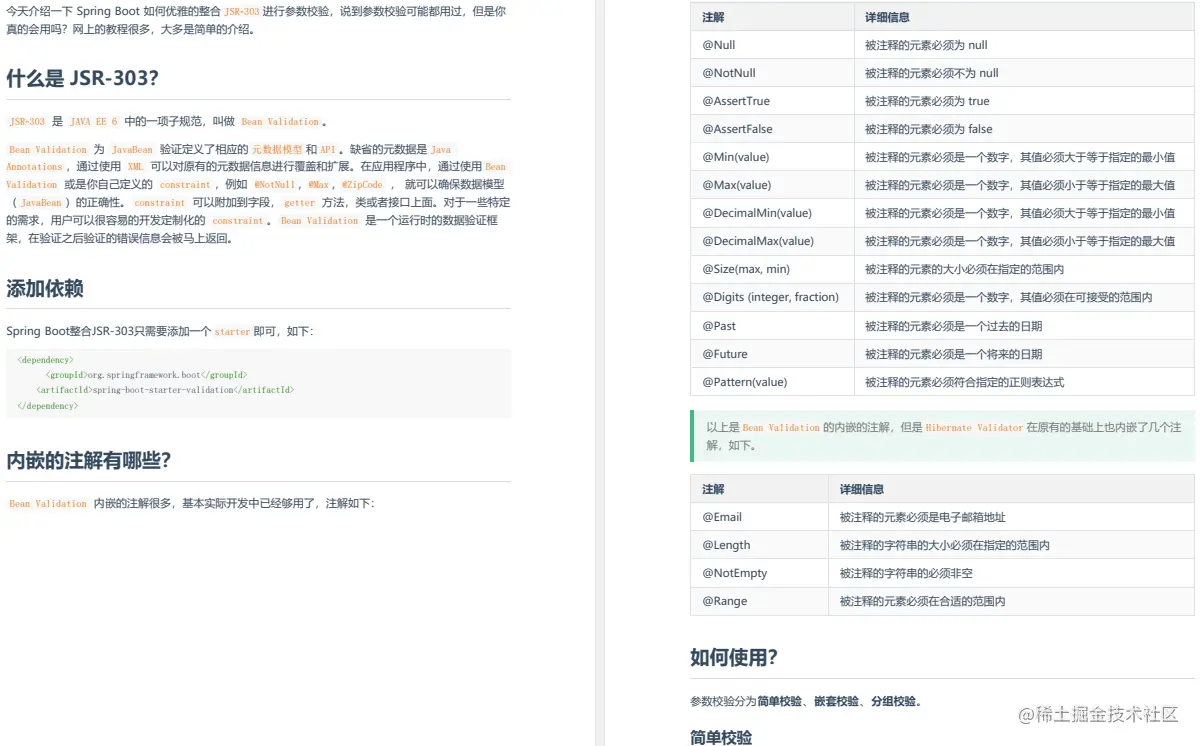This screenshot has width=1200, height=746.
Task: Click description 被注释的元素必须为 true
Action: 927,101
